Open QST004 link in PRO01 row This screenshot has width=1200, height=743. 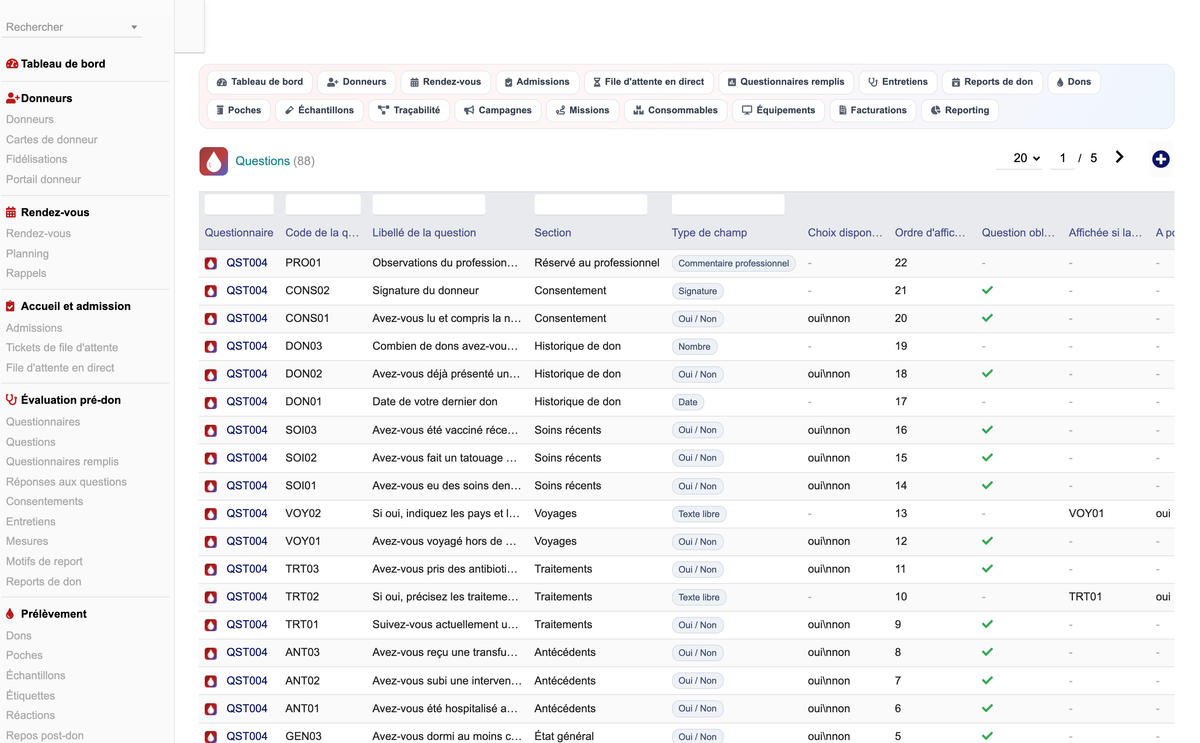[247, 263]
